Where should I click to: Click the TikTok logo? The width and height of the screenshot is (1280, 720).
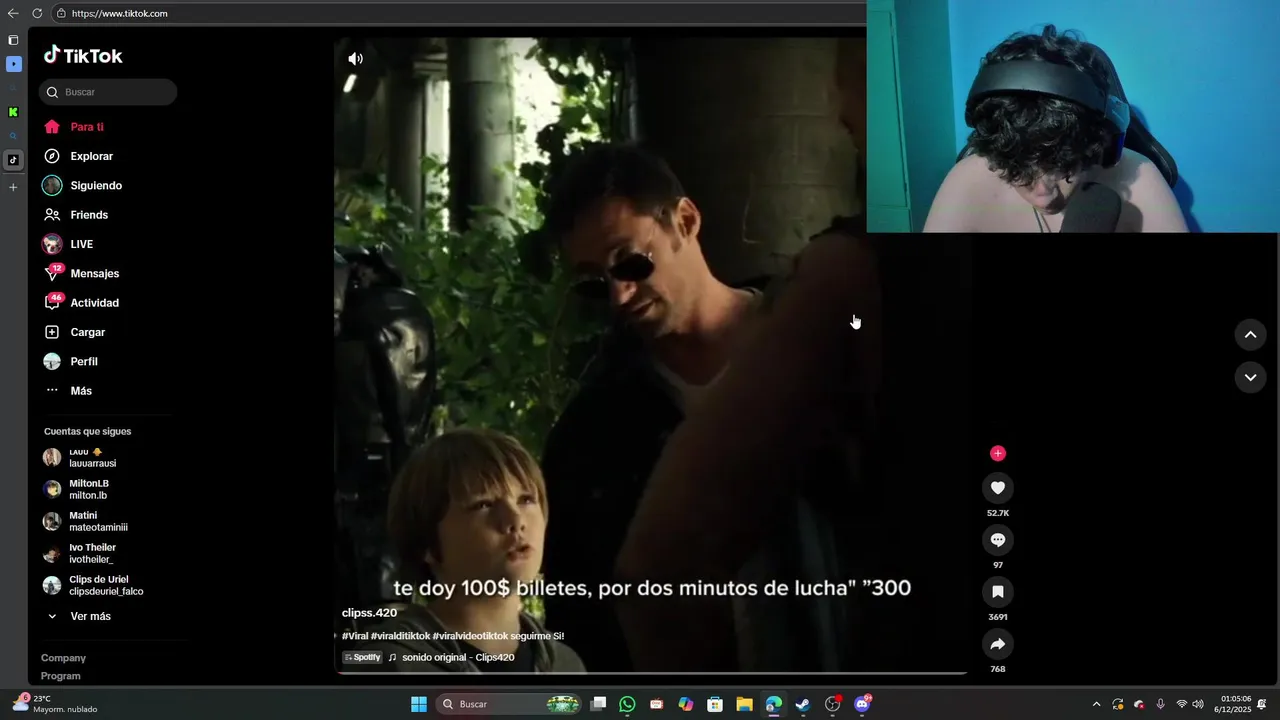click(x=83, y=55)
